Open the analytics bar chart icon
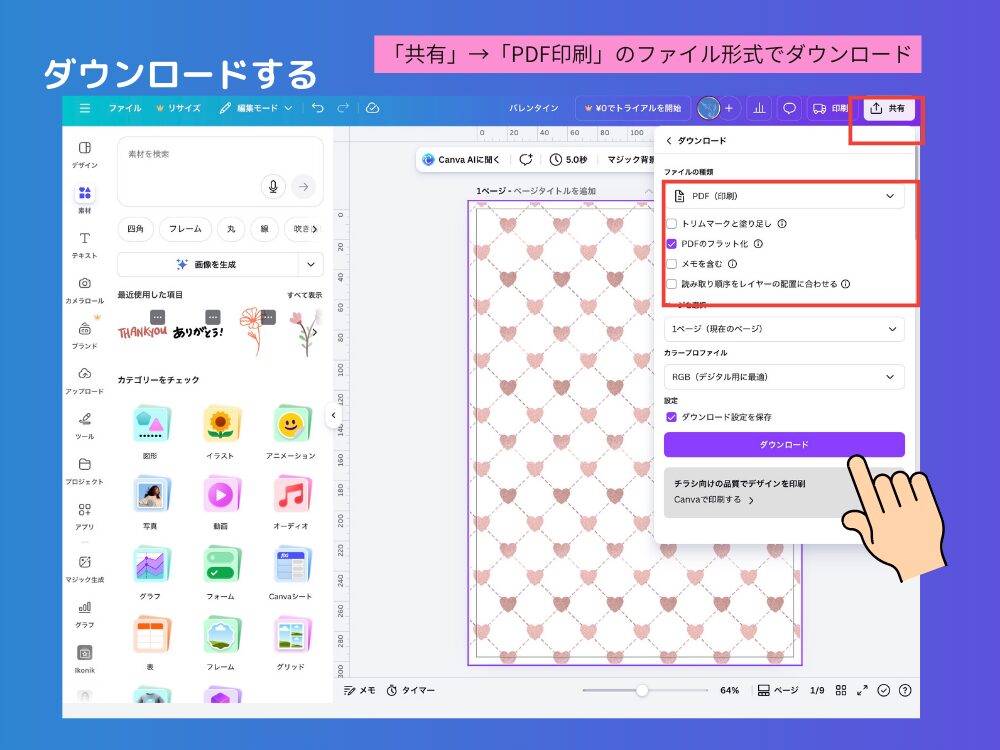 pyautogui.click(x=758, y=108)
